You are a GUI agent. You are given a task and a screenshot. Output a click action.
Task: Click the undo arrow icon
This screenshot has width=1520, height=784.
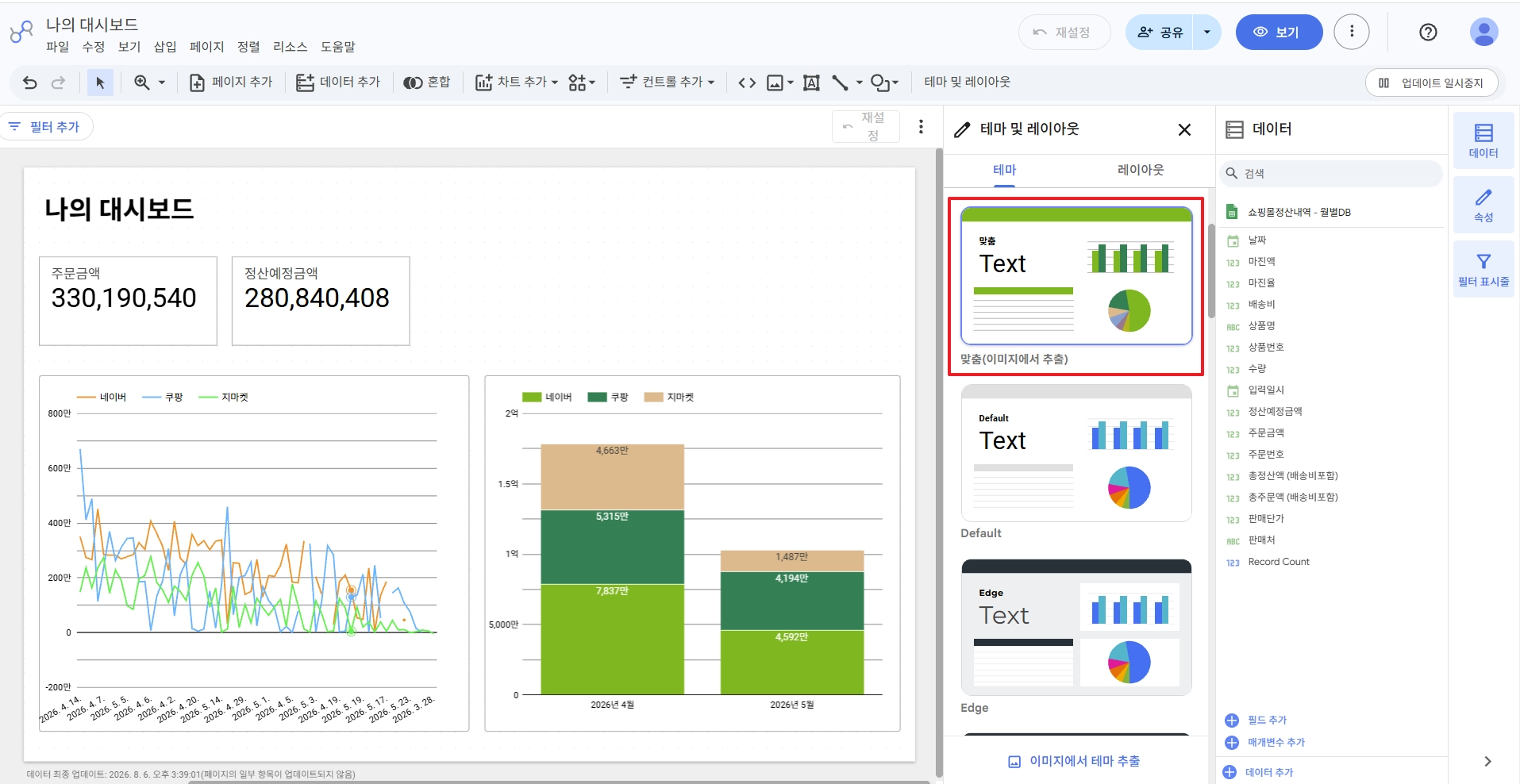29,83
